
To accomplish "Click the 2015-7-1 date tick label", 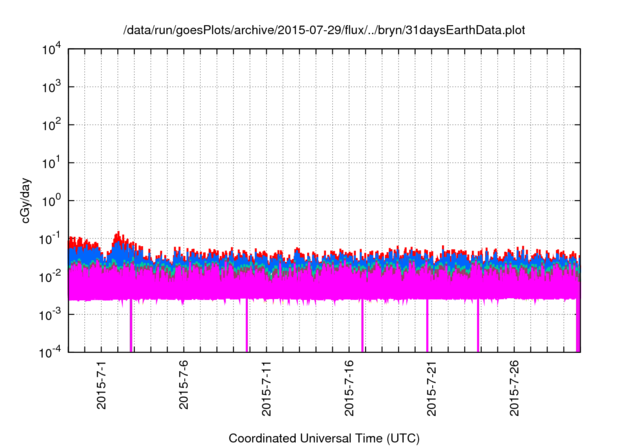I will click(101, 385).
